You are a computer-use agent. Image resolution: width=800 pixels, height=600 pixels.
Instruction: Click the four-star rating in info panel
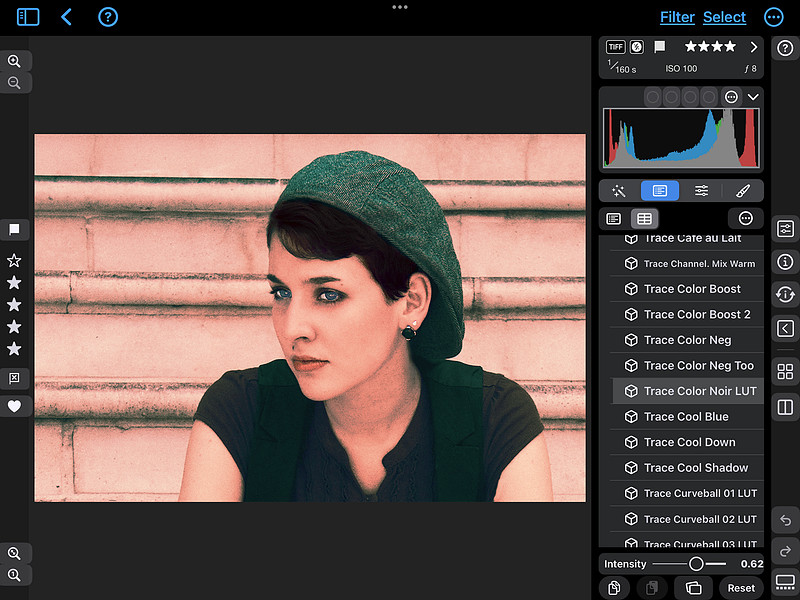[710, 47]
